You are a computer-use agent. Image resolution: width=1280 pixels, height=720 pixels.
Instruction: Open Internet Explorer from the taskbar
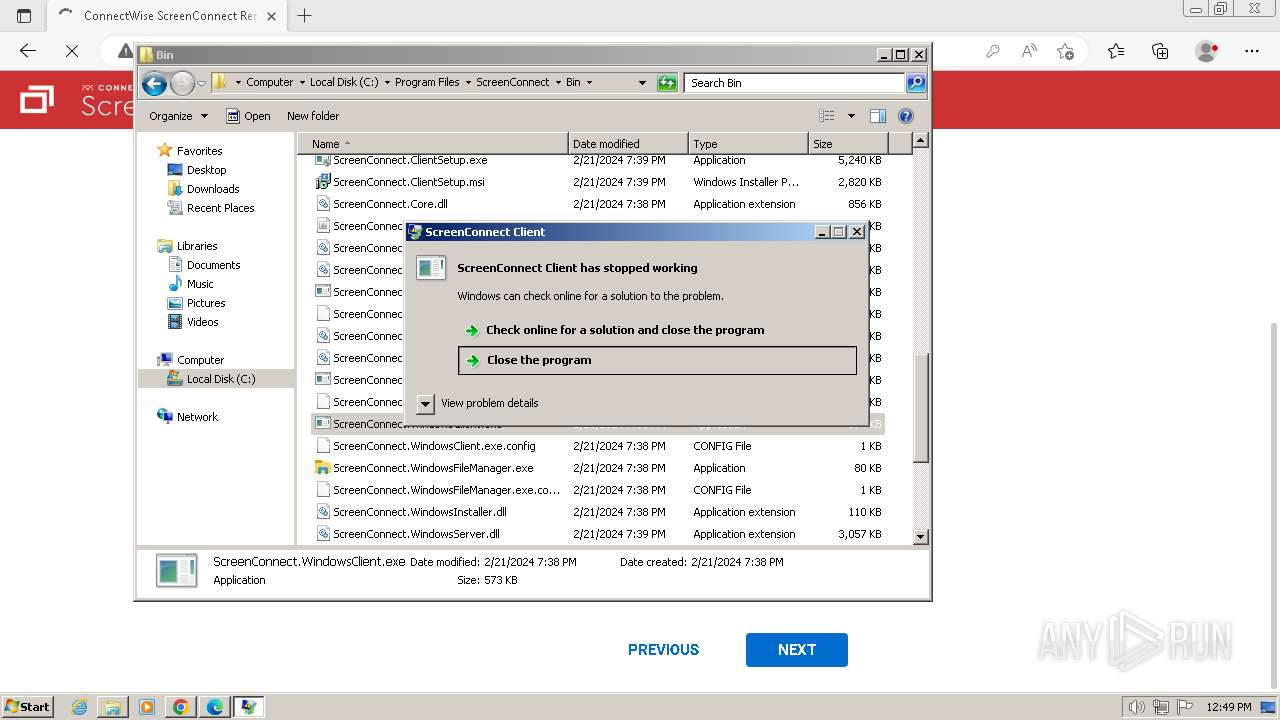click(80, 707)
